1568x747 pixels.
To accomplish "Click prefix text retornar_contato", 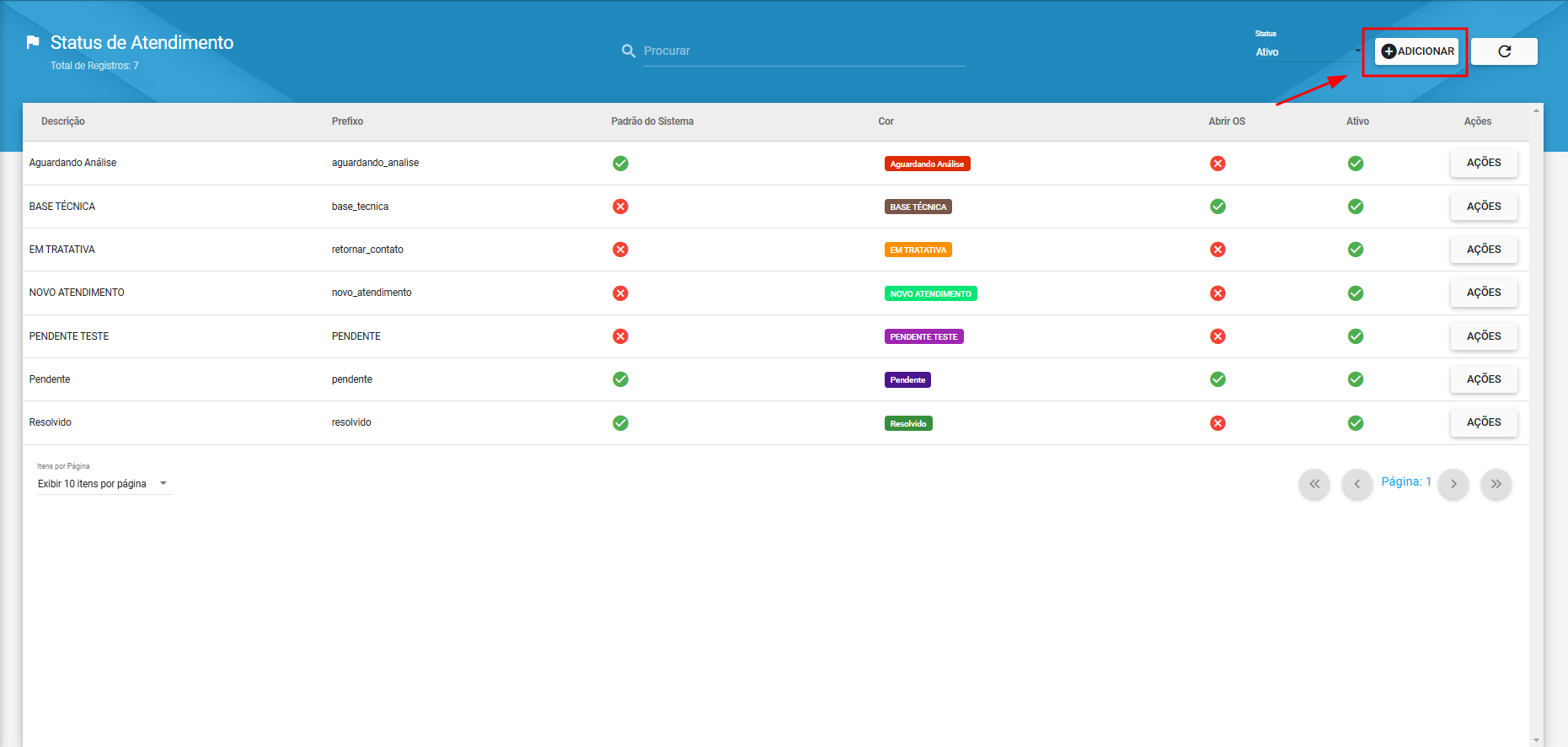I will [367, 250].
